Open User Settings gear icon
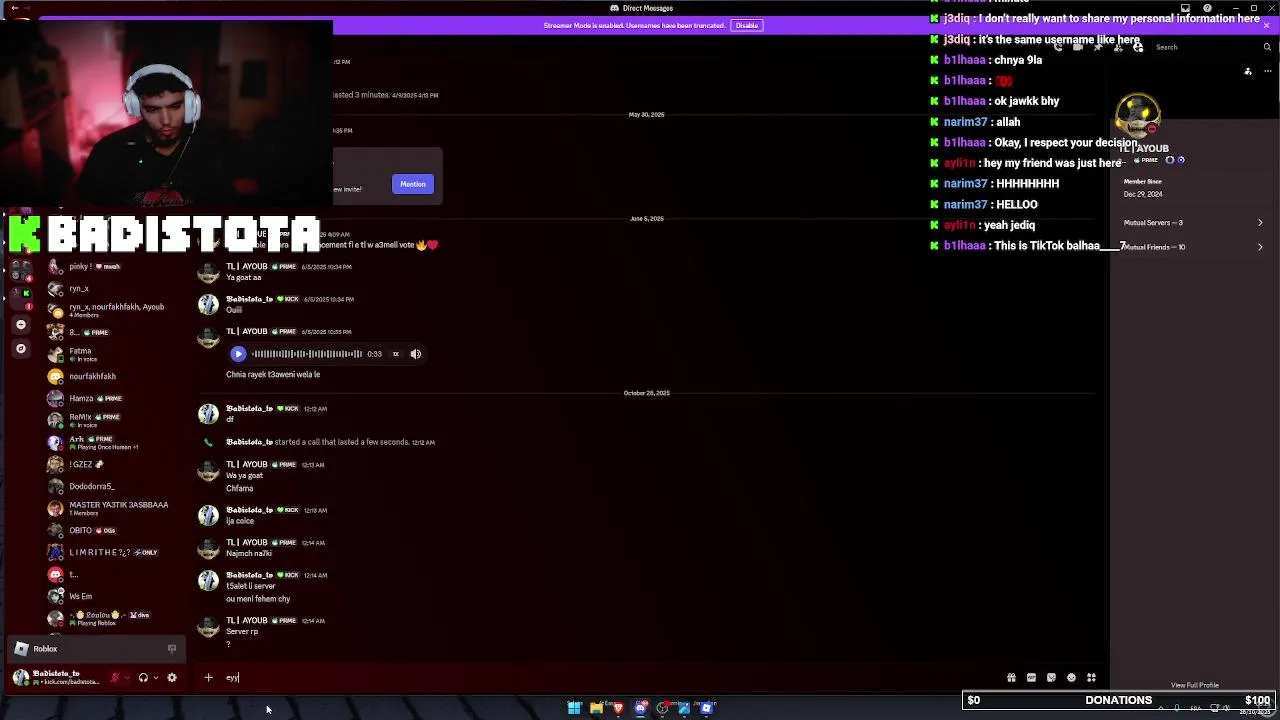The width and height of the screenshot is (1280, 720). click(172, 678)
